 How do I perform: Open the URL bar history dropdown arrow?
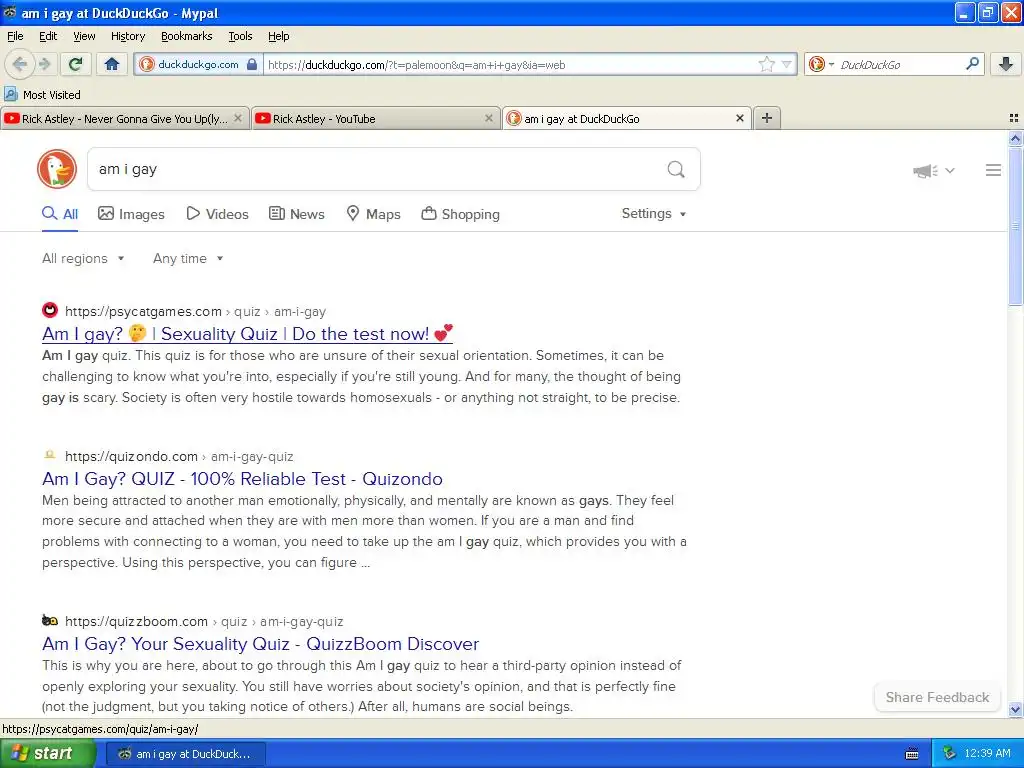(x=786, y=64)
